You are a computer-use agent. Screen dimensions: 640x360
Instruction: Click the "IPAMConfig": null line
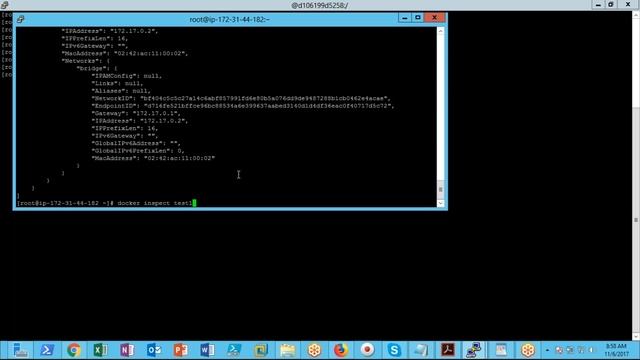[127, 76]
